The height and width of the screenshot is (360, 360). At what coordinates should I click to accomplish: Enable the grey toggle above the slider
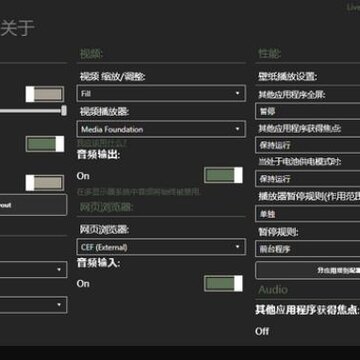(x=45, y=94)
